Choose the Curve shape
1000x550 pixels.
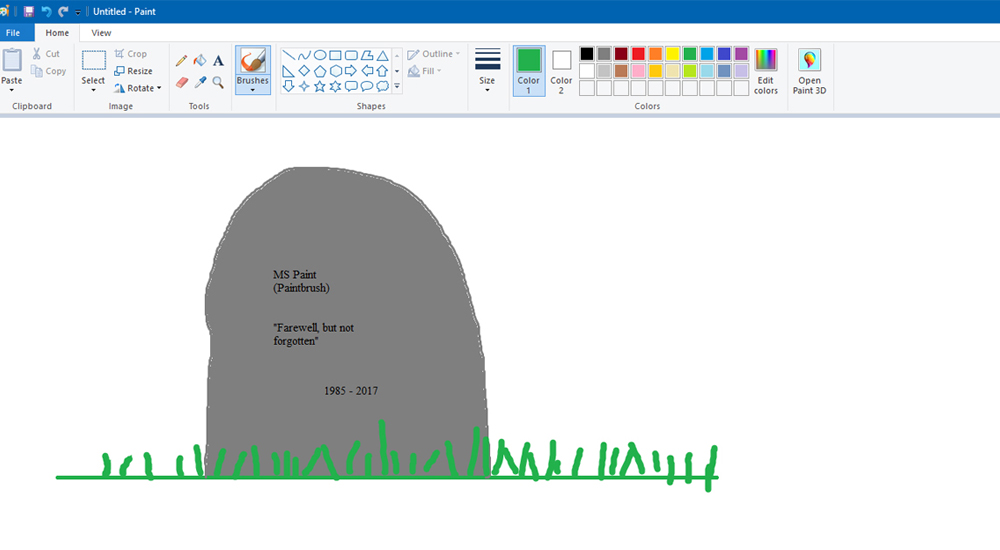click(304, 56)
